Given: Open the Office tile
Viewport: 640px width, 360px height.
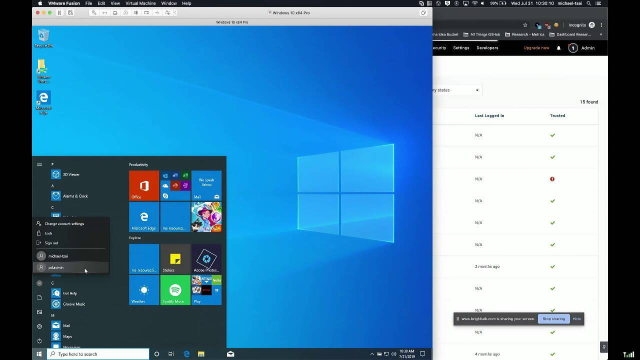Looking at the screenshot, I should tap(144, 186).
